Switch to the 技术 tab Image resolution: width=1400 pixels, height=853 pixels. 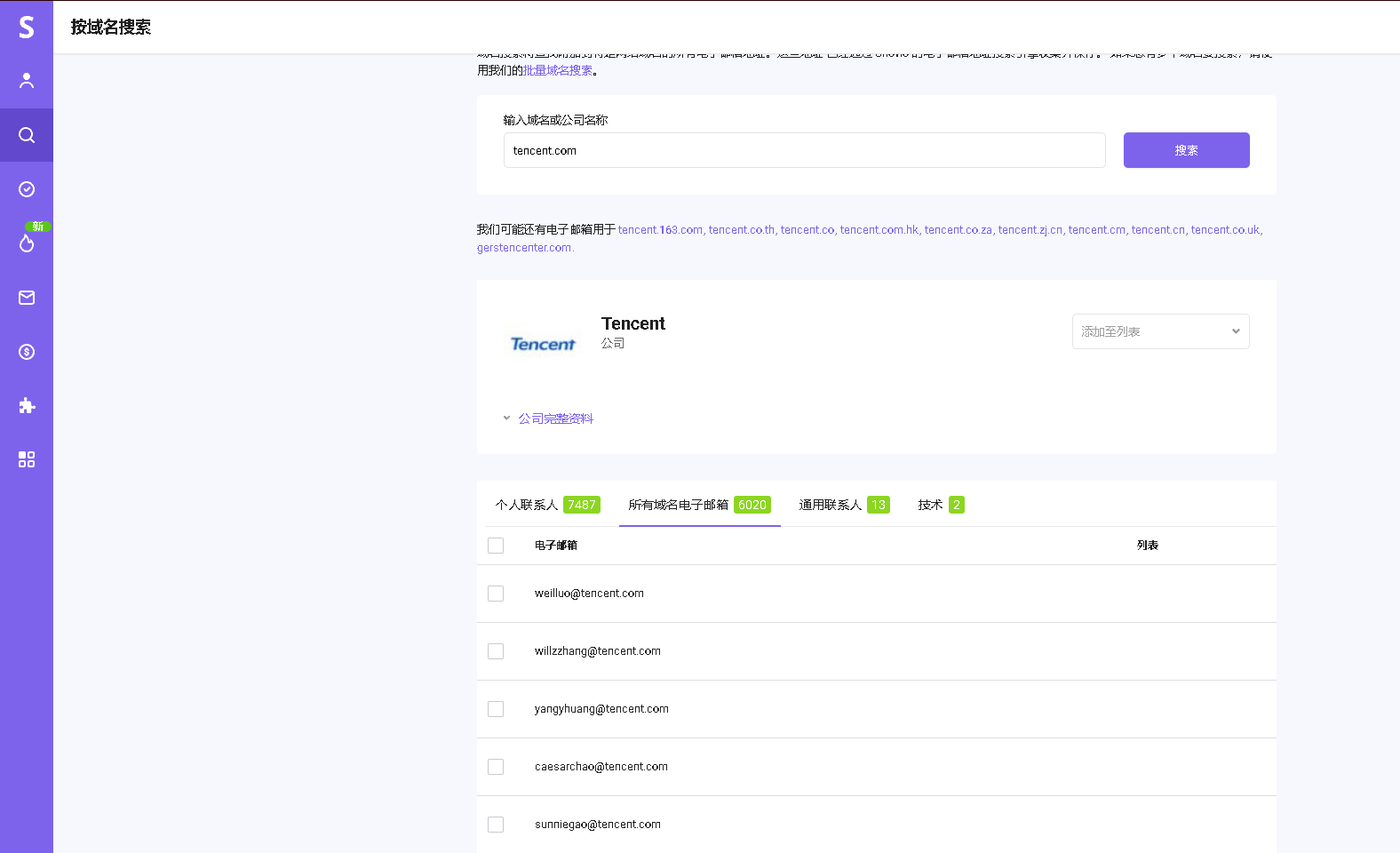tap(941, 505)
